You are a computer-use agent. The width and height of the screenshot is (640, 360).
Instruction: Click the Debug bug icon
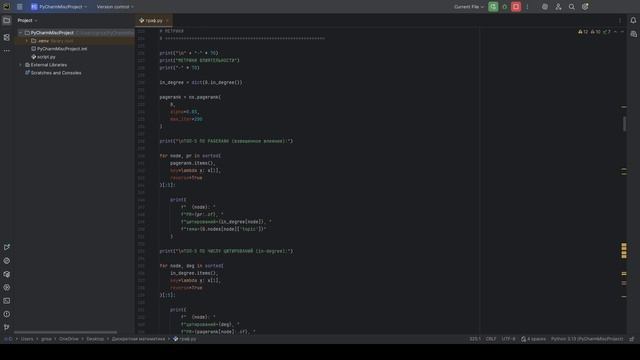pyautogui.click(x=504, y=7)
